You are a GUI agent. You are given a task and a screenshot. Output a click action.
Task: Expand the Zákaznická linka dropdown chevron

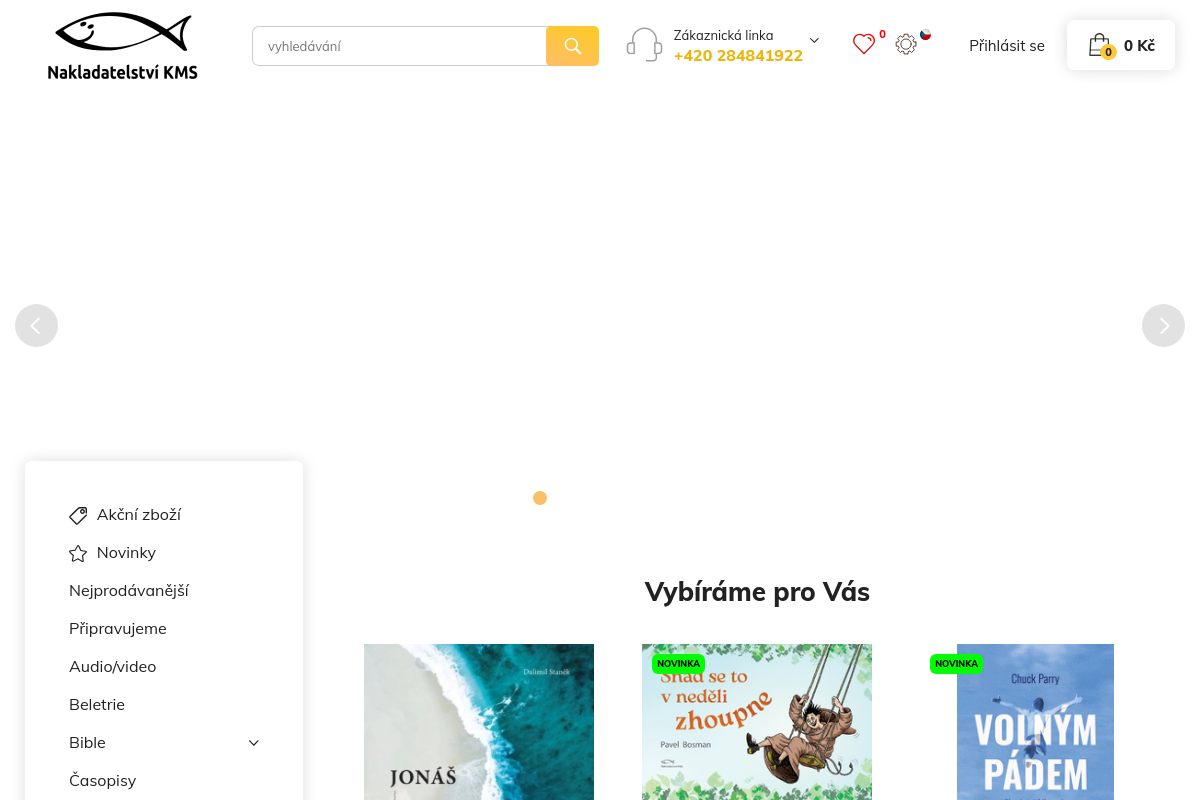point(814,41)
